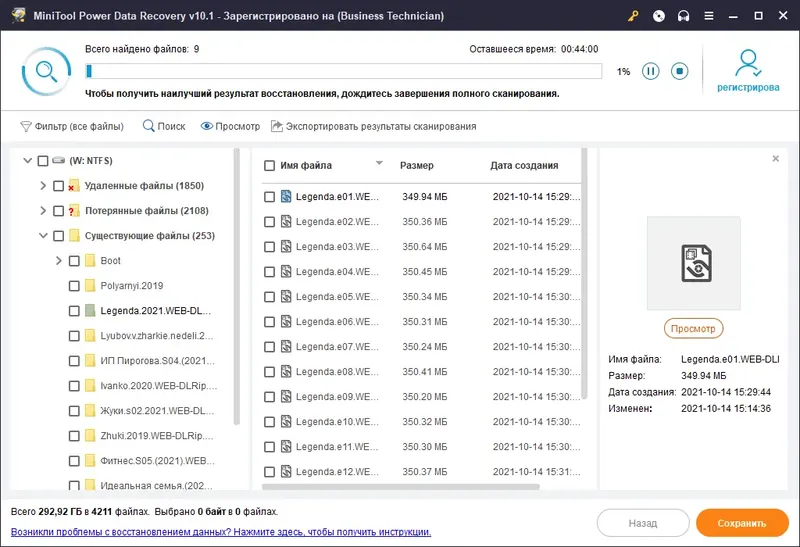Select the Удаленные файлы checkbox
This screenshot has height=547, width=800.
click(59, 186)
